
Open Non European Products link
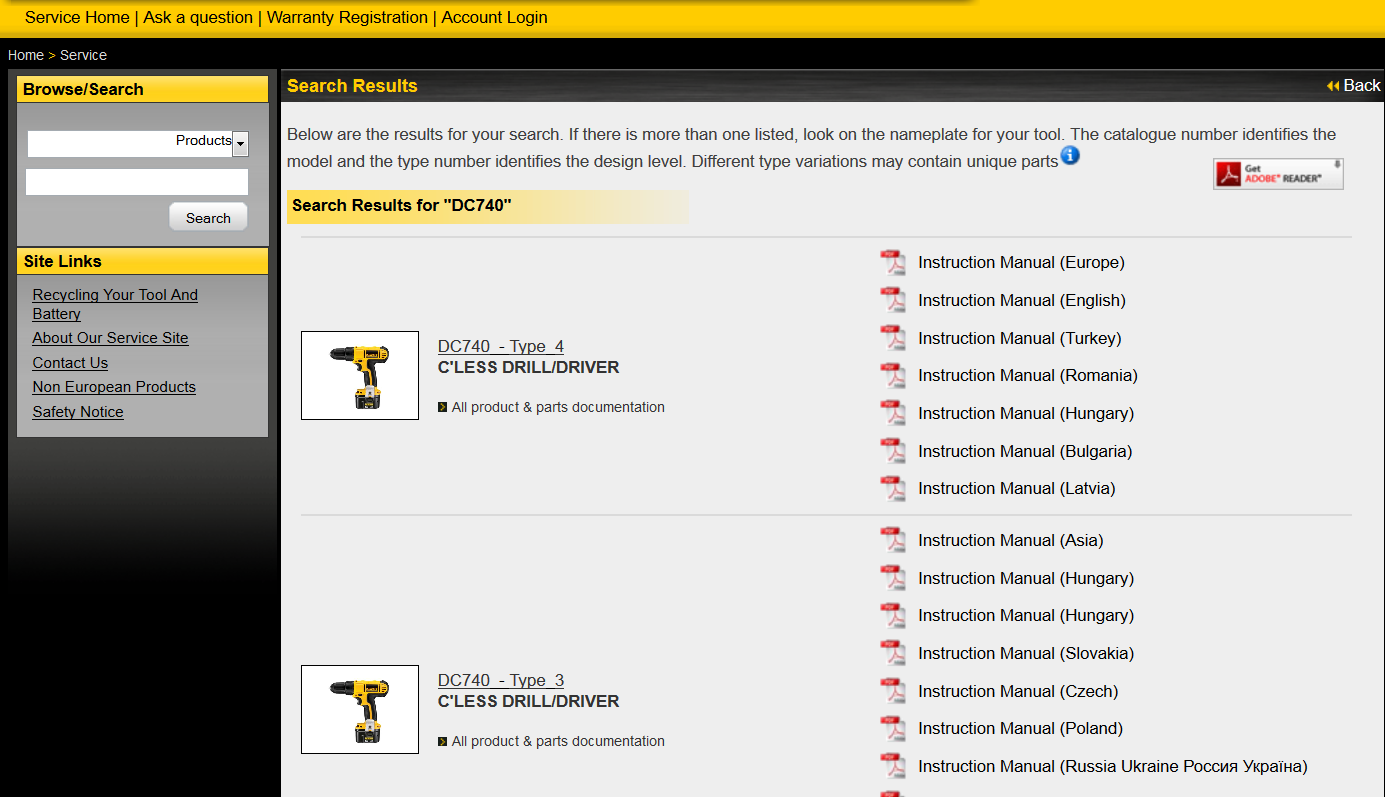tap(114, 387)
